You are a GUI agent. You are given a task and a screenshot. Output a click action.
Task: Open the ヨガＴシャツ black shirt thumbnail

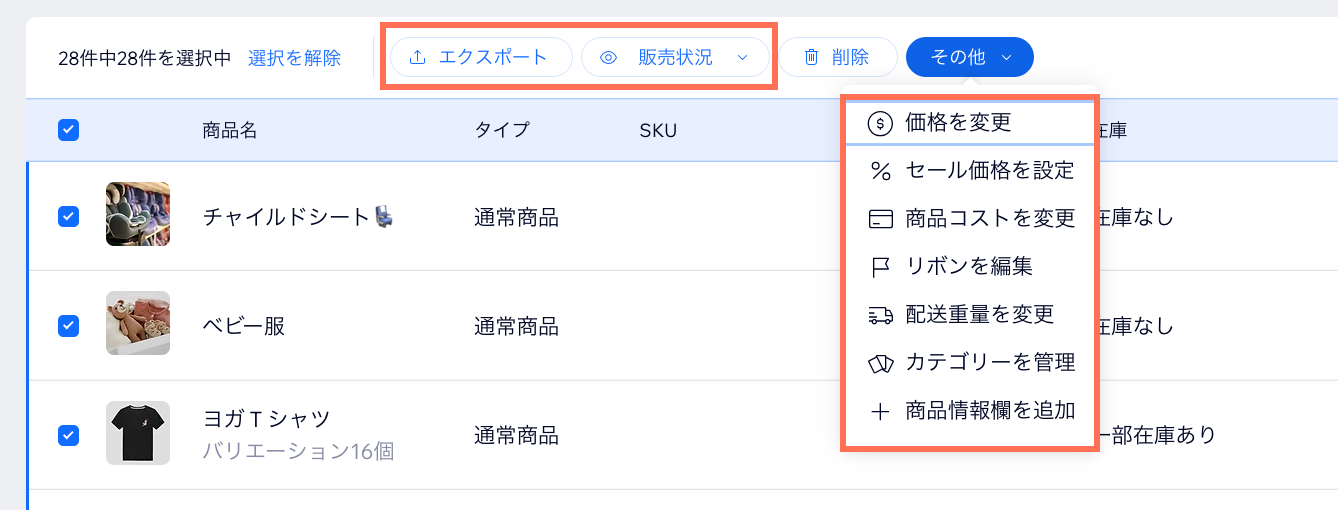coord(138,433)
